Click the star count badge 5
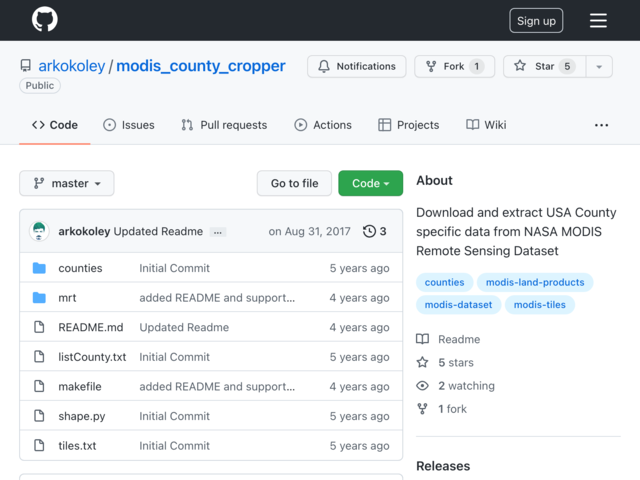This screenshot has width=640, height=480. pyautogui.click(x=567, y=66)
